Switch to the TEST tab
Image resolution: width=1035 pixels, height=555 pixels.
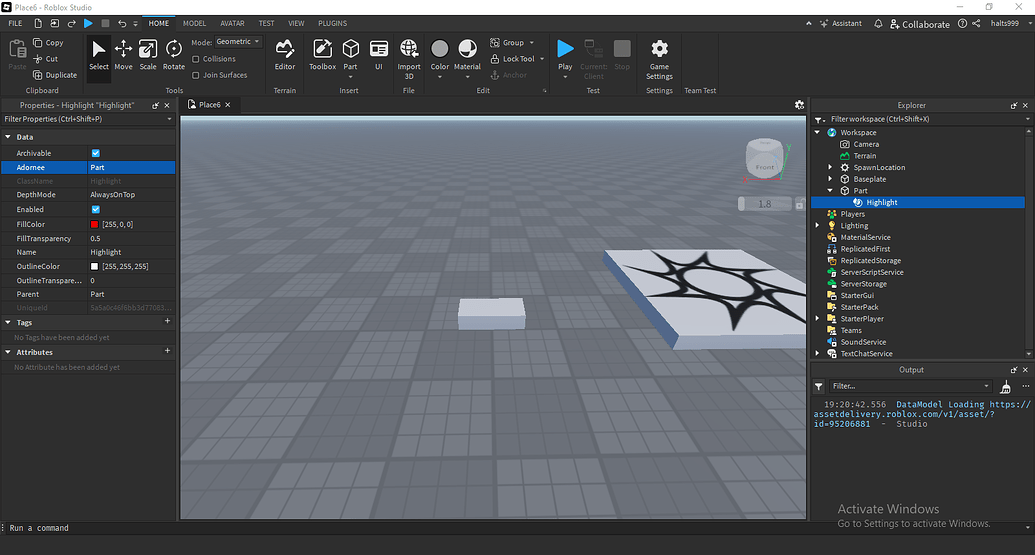[266, 24]
